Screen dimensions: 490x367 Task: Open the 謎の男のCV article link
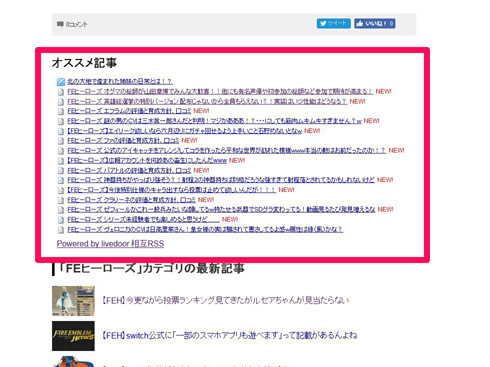point(214,121)
